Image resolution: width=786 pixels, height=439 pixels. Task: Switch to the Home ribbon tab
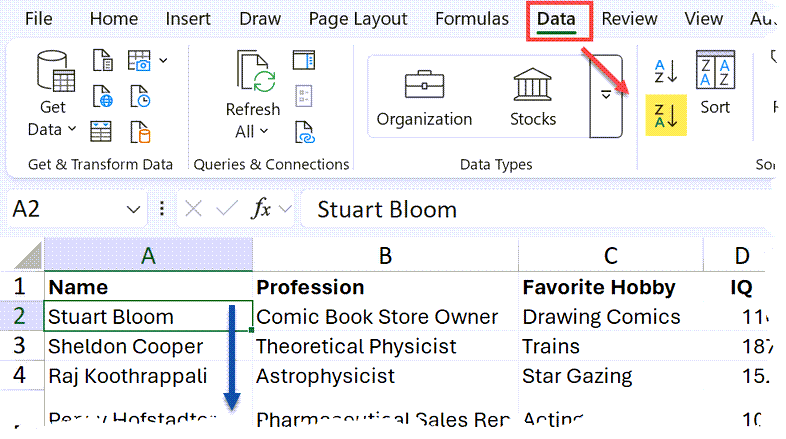pos(114,19)
